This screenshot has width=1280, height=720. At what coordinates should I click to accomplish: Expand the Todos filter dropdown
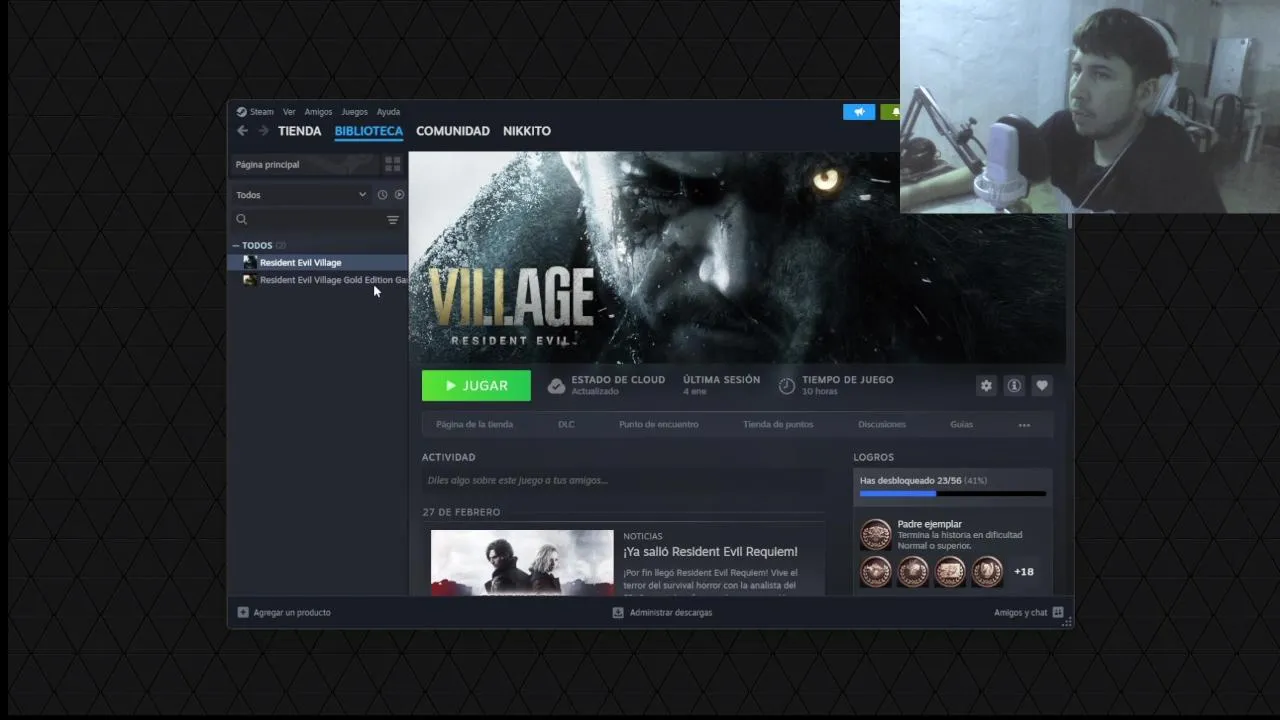click(x=301, y=195)
